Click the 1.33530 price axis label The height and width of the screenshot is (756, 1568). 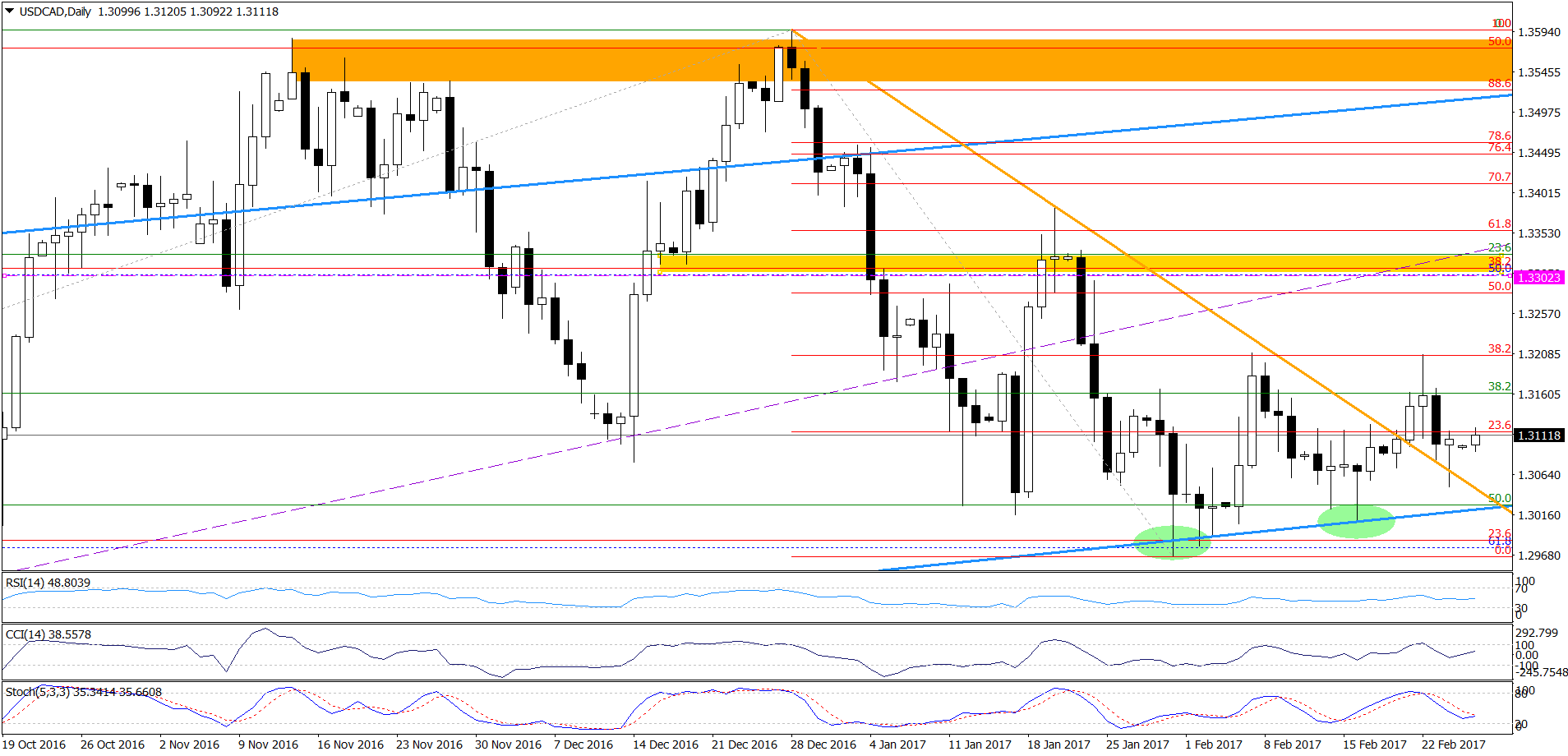(1539, 233)
